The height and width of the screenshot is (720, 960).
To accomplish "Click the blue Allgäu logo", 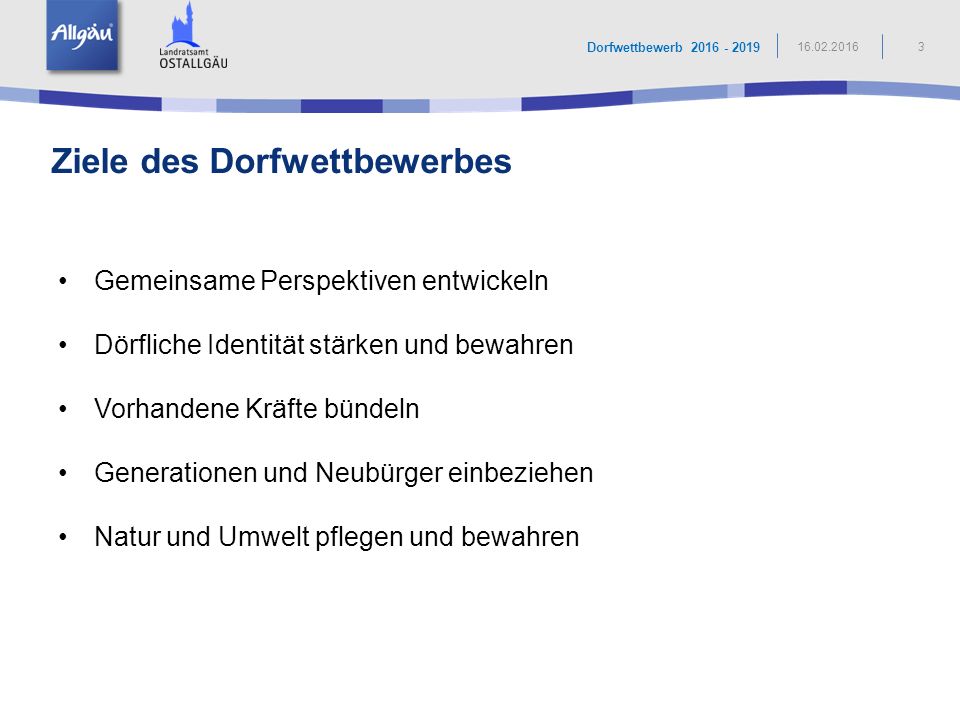I will pyautogui.click(x=82, y=35).
